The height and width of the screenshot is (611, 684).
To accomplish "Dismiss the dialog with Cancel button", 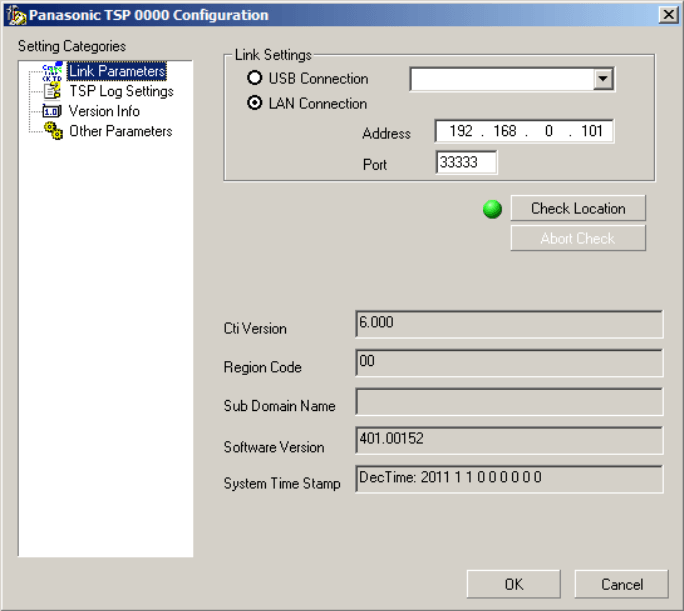I will coord(621,584).
